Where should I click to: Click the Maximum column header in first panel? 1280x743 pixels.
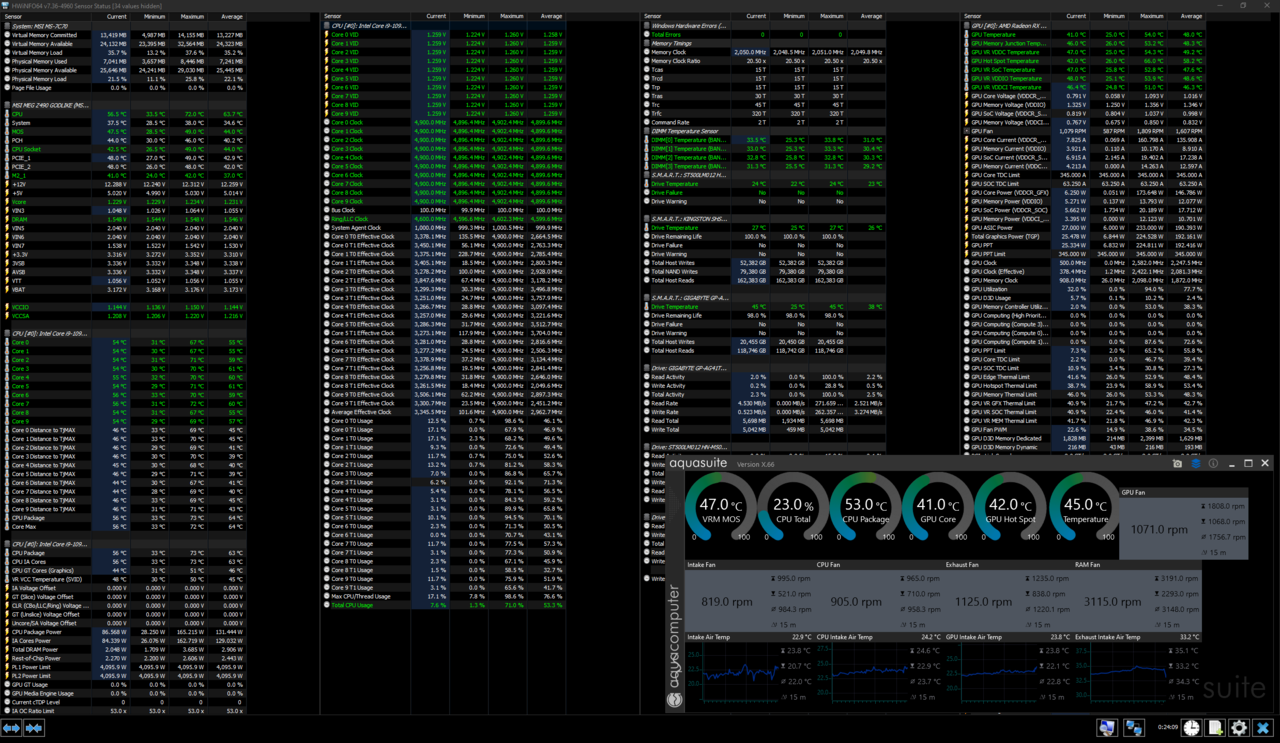(191, 17)
